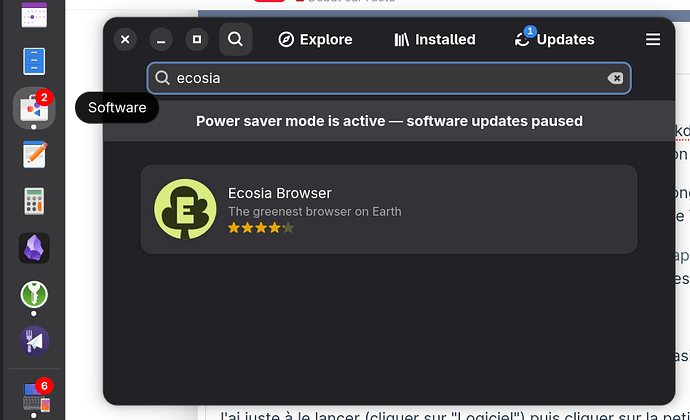The image size is (690, 420).
Task: Open the dock icon with badge 6
Action: point(37,396)
